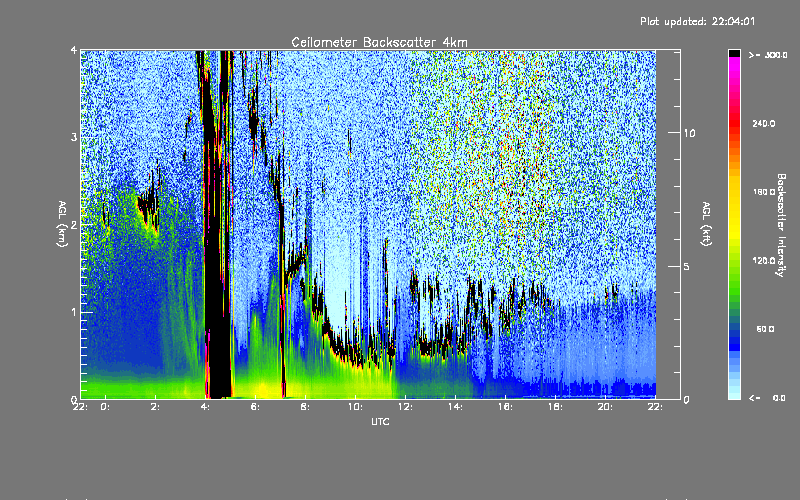
Task: Click the '18:' UTC tick label
Action: coord(555,407)
